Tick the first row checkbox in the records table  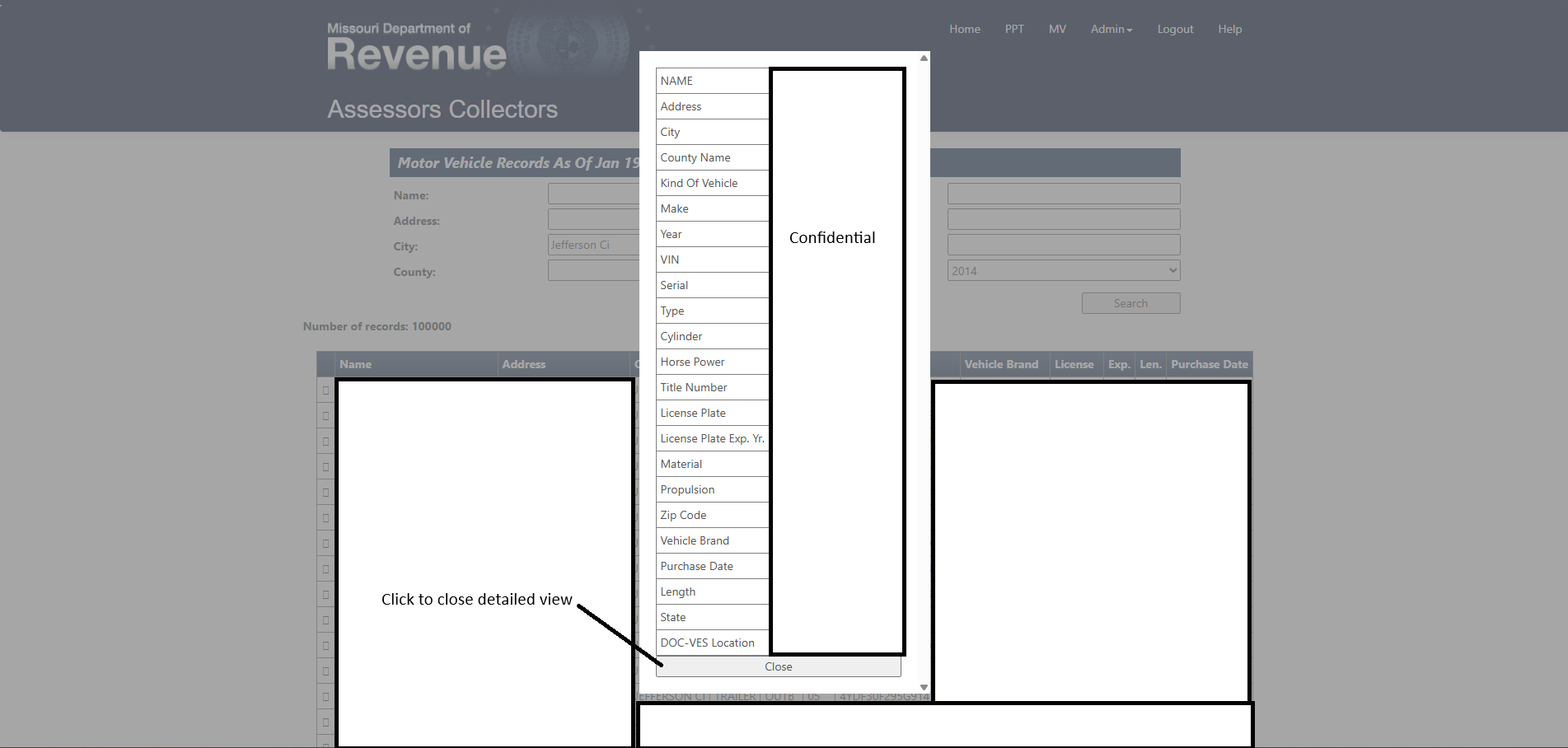[325, 390]
